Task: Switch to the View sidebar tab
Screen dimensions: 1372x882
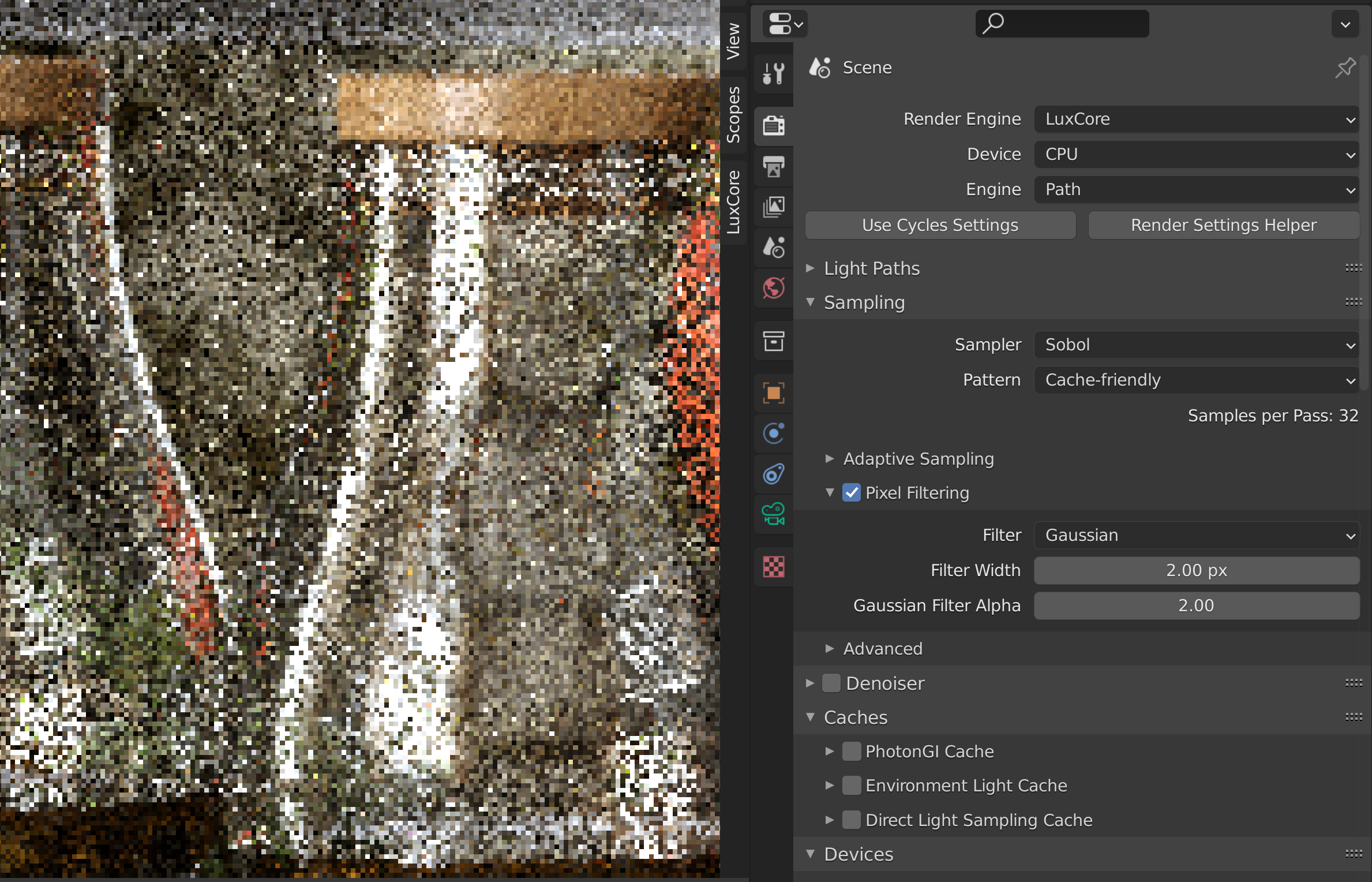Action: [x=733, y=40]
